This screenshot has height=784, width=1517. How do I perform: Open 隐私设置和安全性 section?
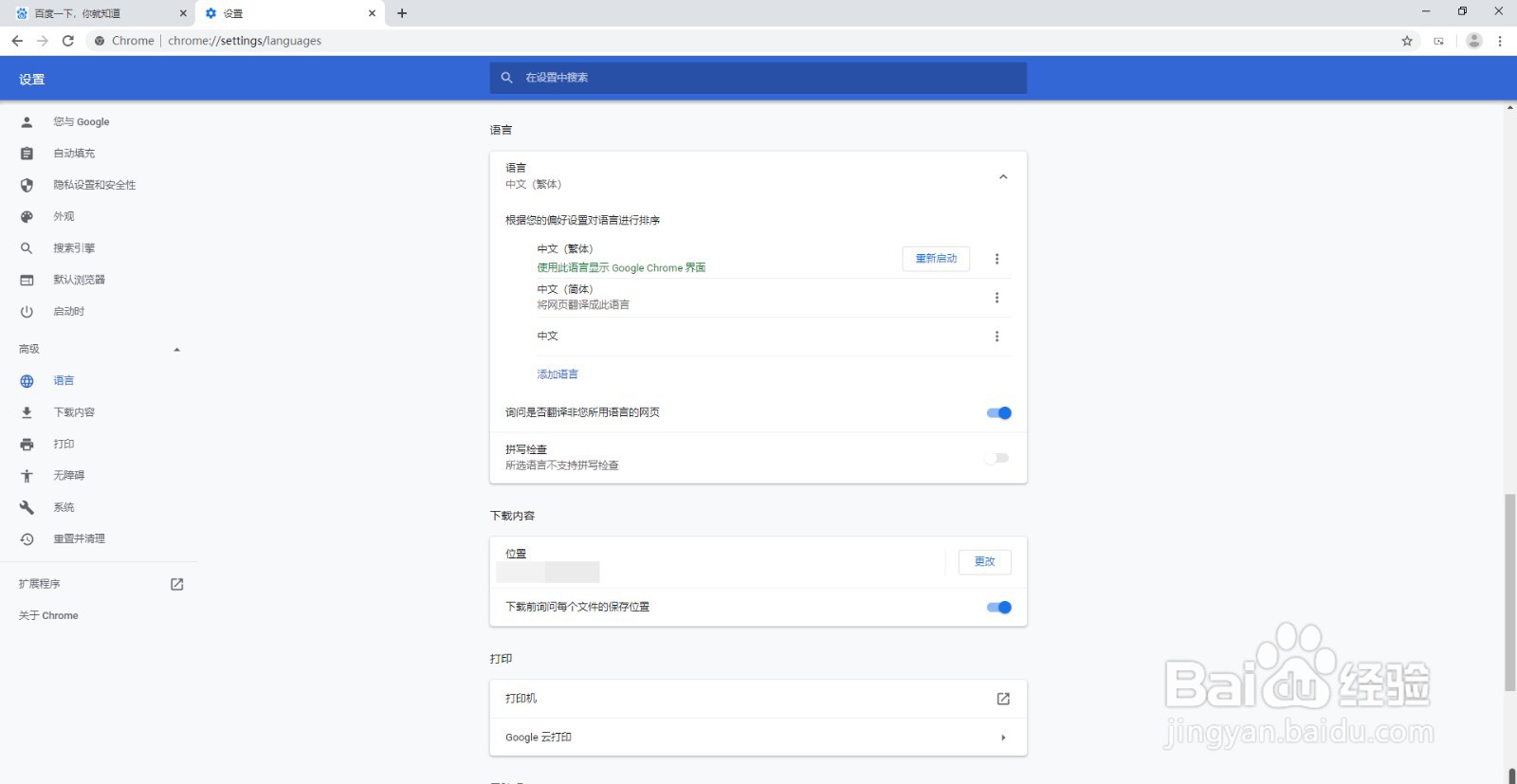[95, 185]
